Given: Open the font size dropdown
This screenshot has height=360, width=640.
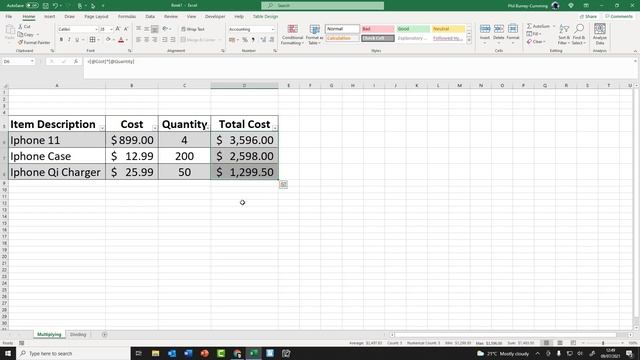Looking at the screenshot, I should 111,29.
